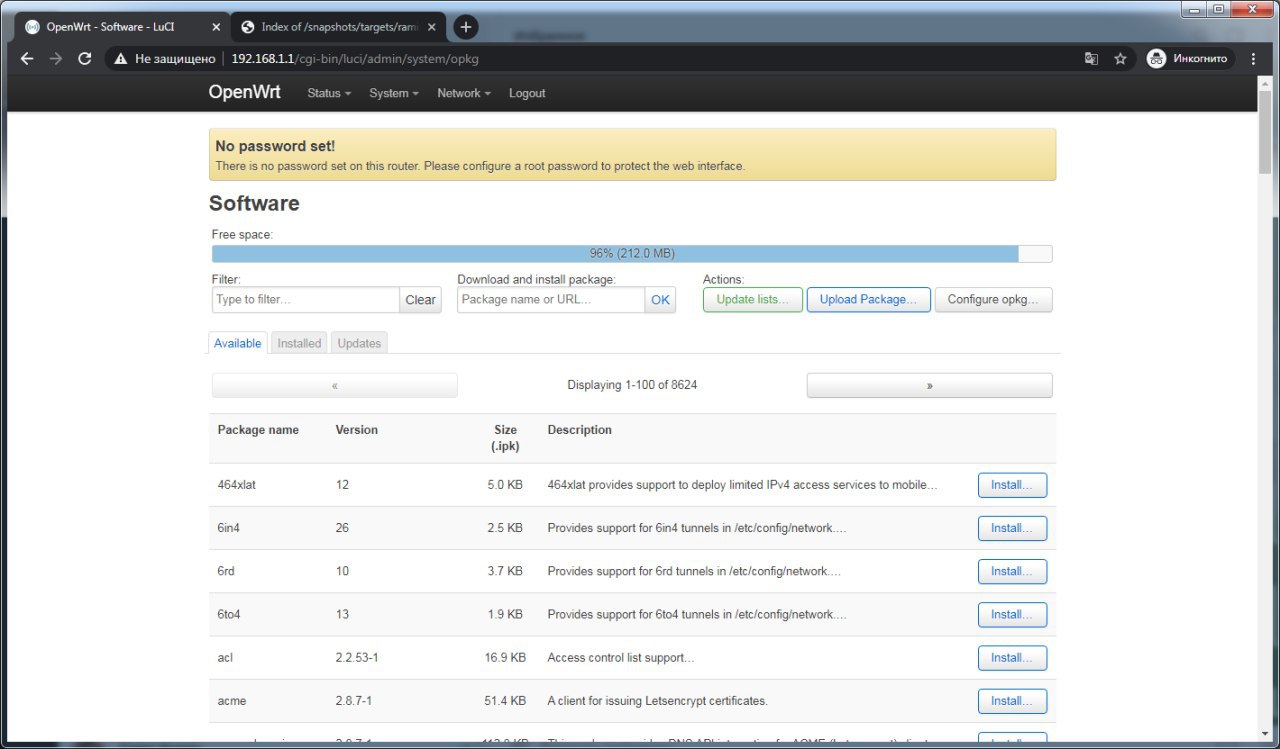Screen dimensions: 1280x749
Task: Install the 464xlat package
Action: click(1012, 485)
